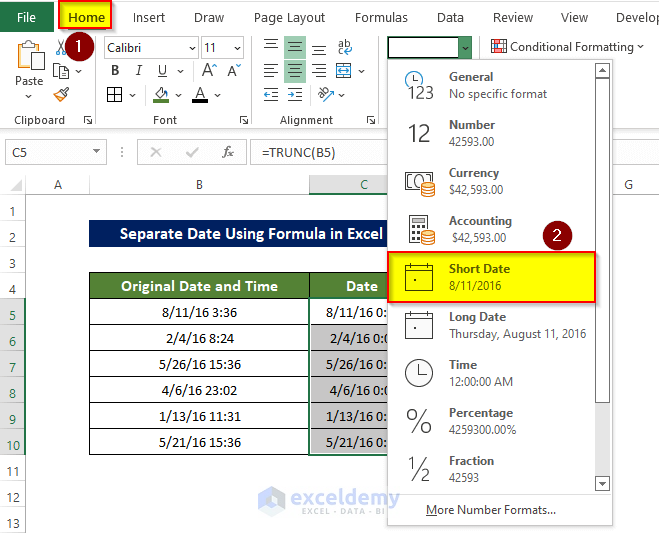The width and height of the screenshot is (659, 533).
Task: Toggle Center horizontal alignment
Action: point(295,71)
